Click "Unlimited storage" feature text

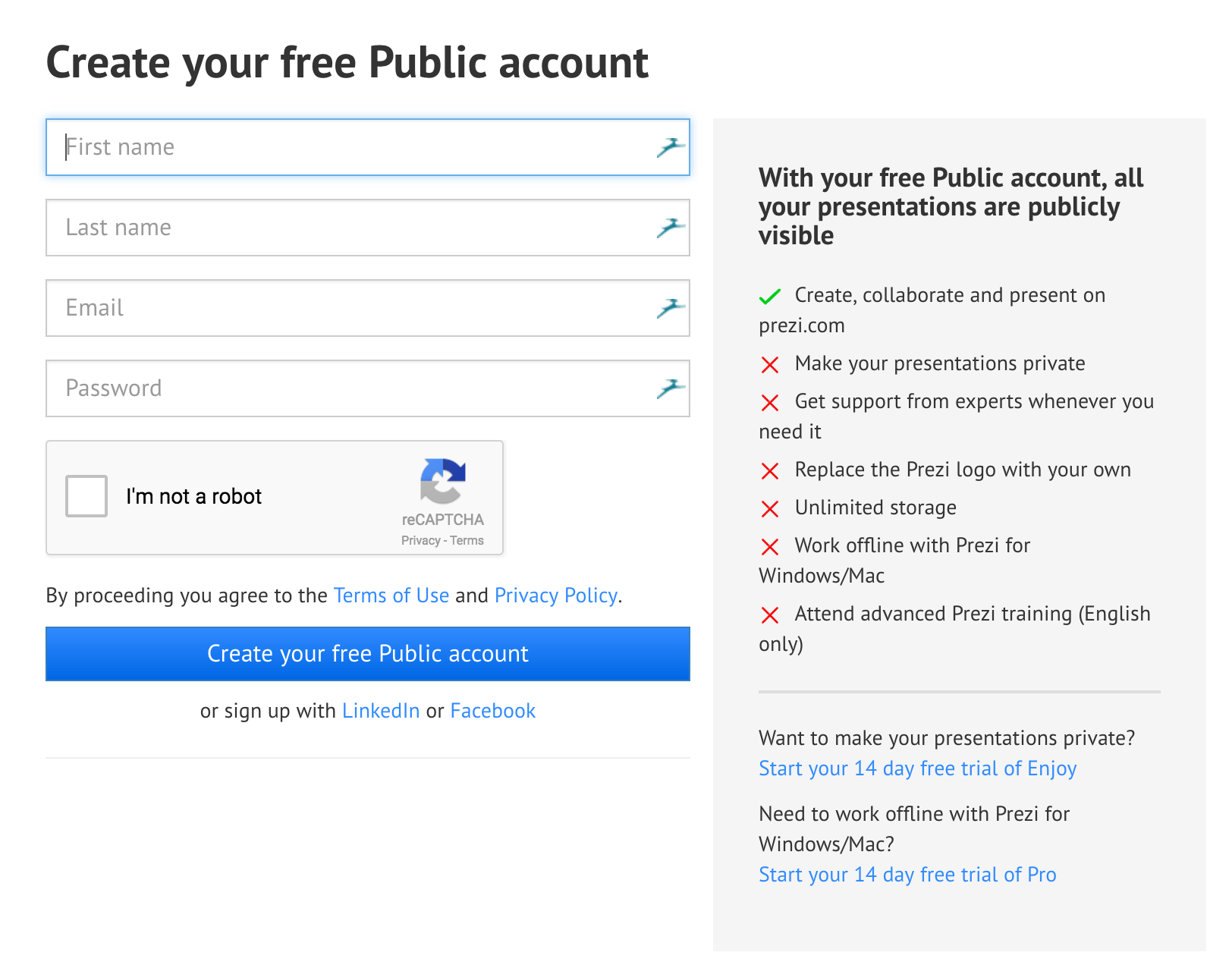875,508
